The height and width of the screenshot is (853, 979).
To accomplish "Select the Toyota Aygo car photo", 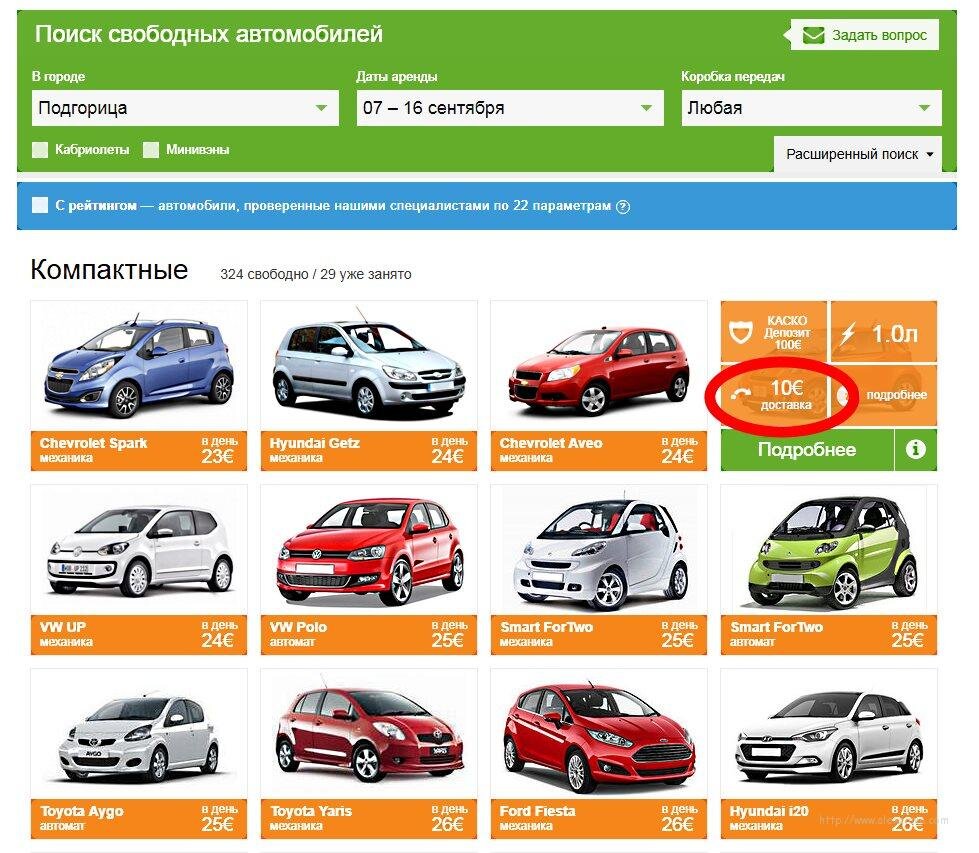I will coord(139,734).
